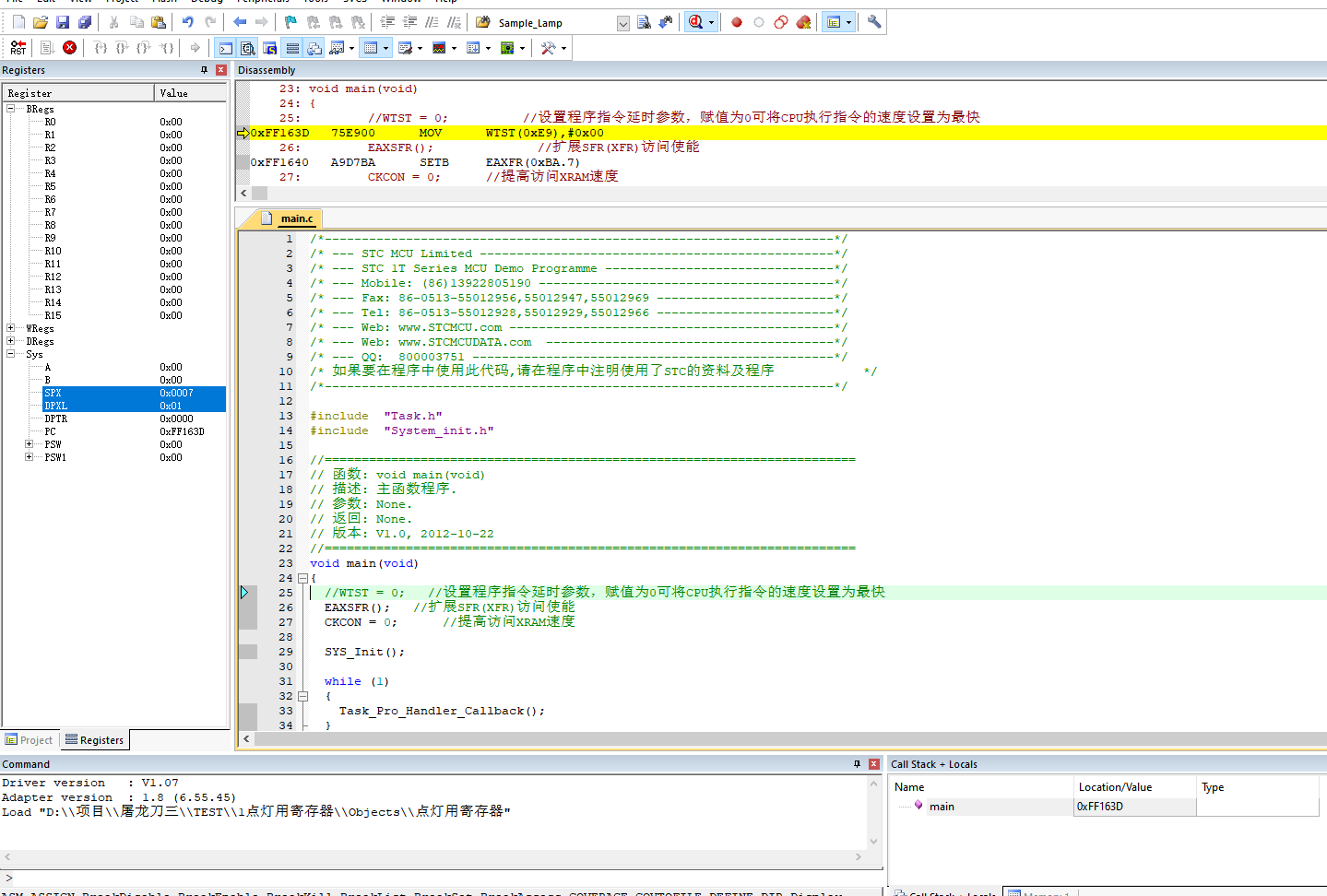Click the Incremental Find icon

coord(666,22)
